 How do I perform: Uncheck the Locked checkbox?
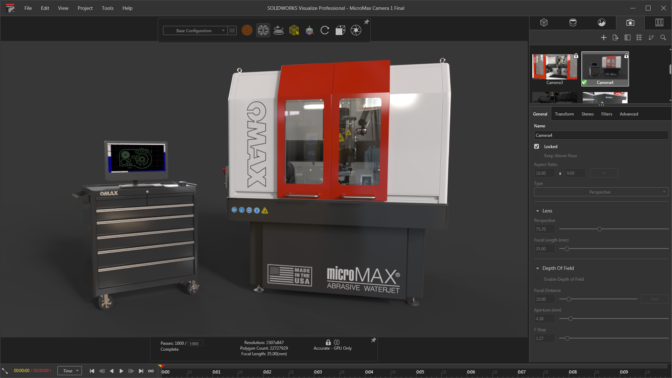537,147
